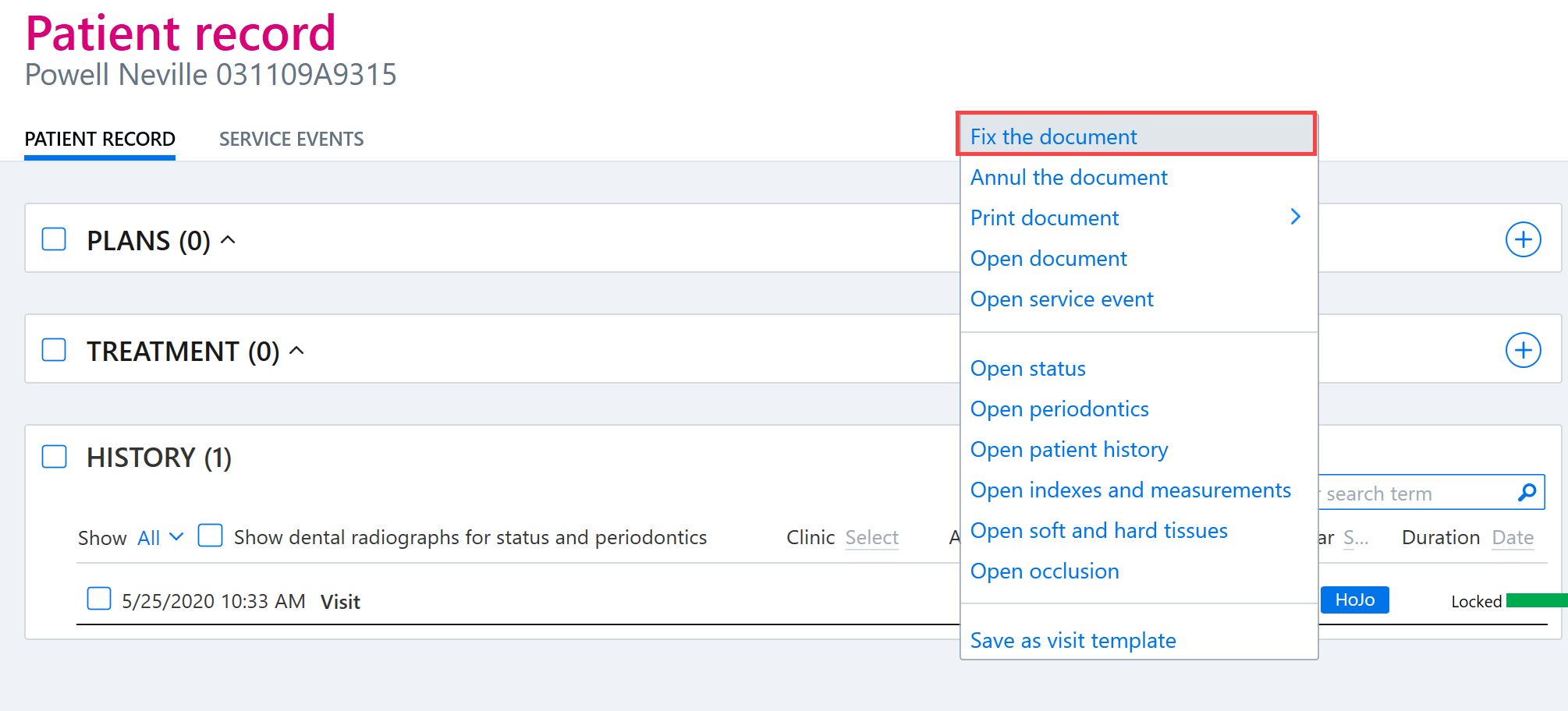Collapse the TREATMENT section chevron
1568x711 pixels.
[296, 350]
